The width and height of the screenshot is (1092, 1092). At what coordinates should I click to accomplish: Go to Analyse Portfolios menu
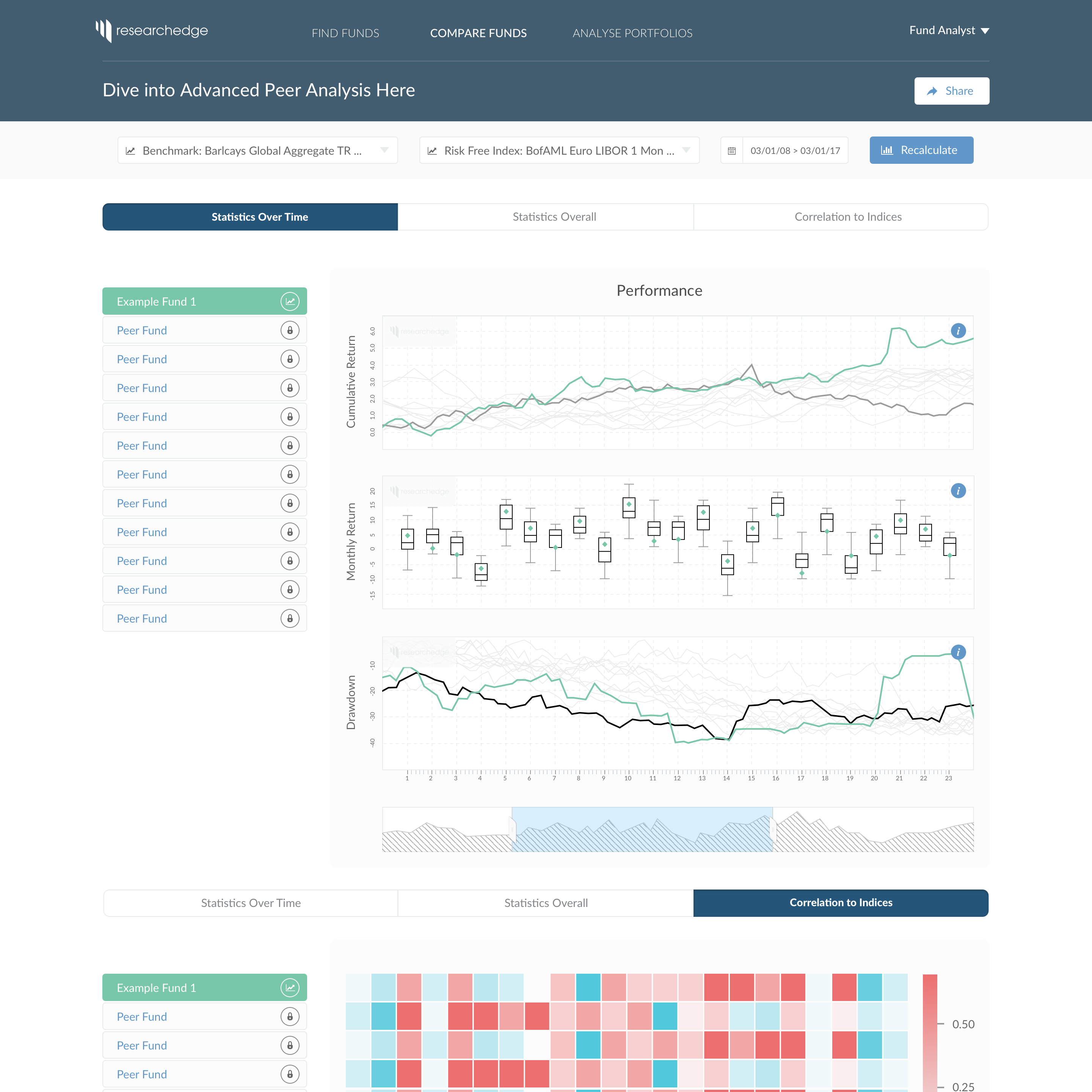coord(632,33)
